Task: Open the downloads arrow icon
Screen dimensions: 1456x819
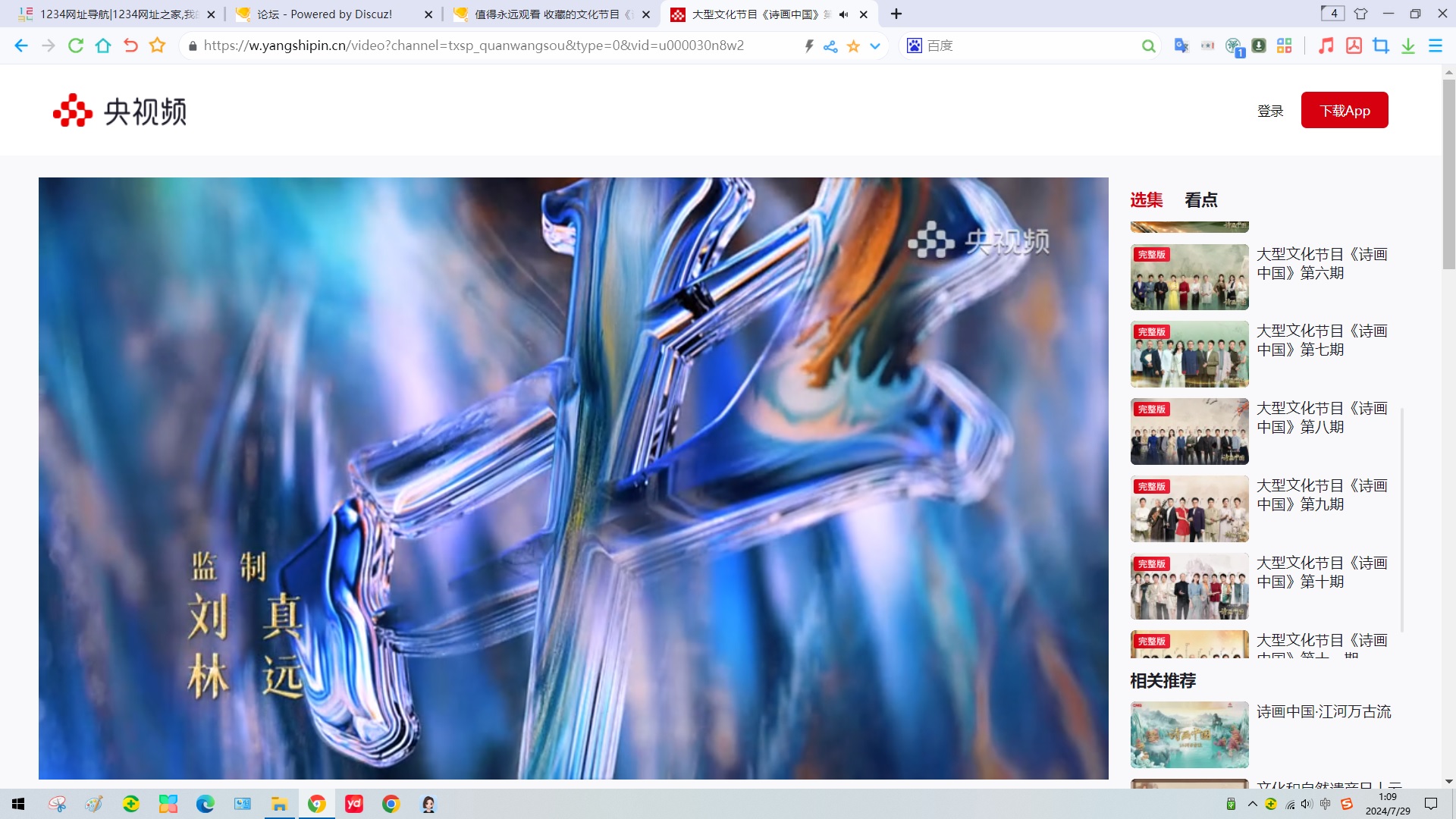Action: pos(1408,45)
